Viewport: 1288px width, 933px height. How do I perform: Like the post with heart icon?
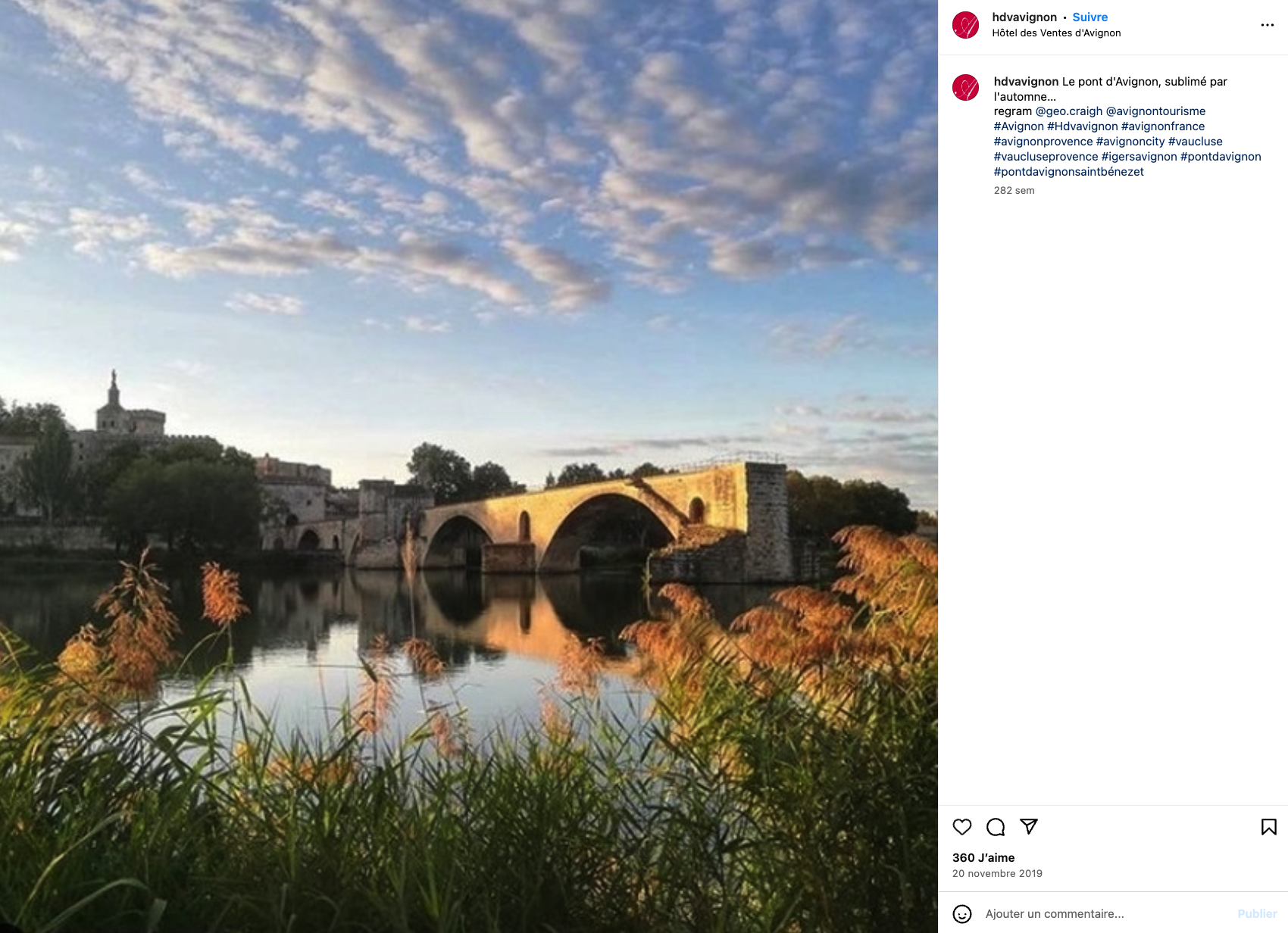pos(962,827)
